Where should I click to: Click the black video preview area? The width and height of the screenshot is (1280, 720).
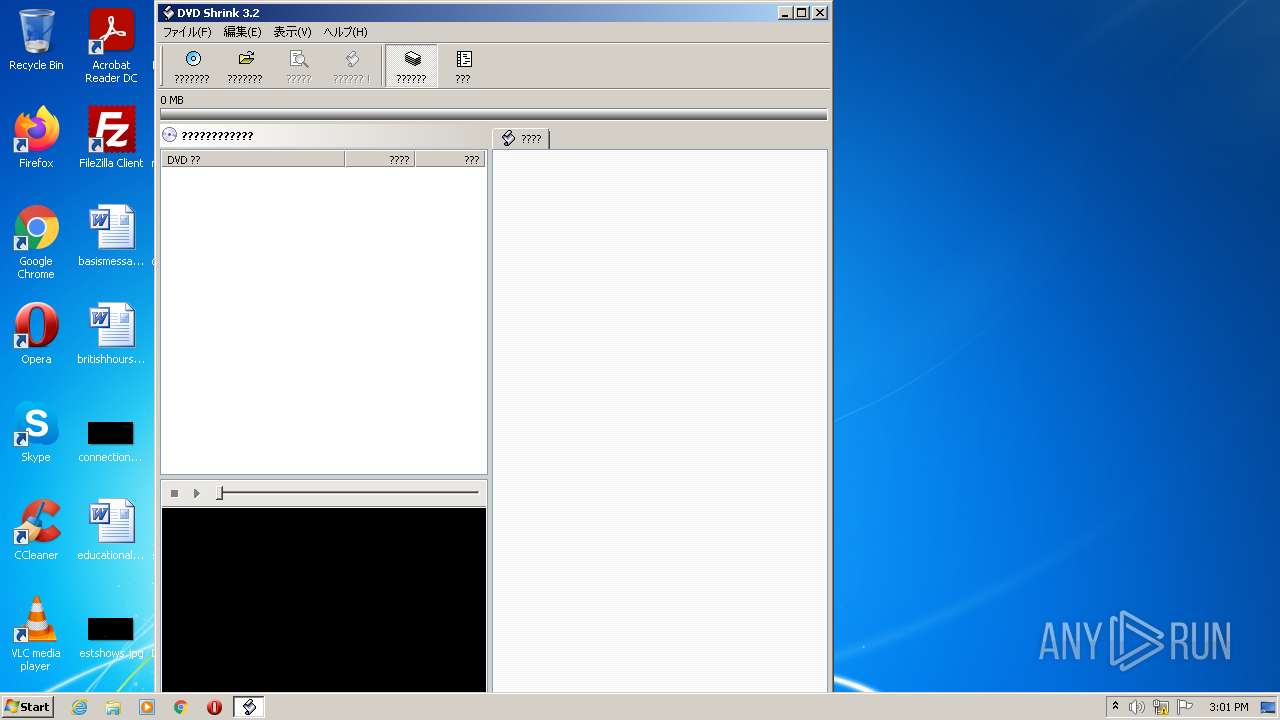(324, 599)
